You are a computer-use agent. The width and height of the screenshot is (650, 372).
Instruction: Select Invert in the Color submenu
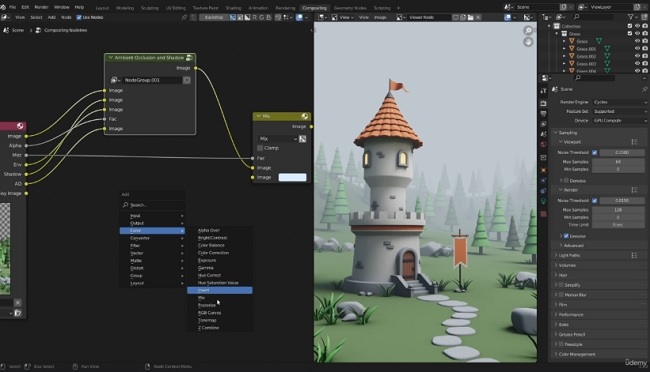[220, 290]
